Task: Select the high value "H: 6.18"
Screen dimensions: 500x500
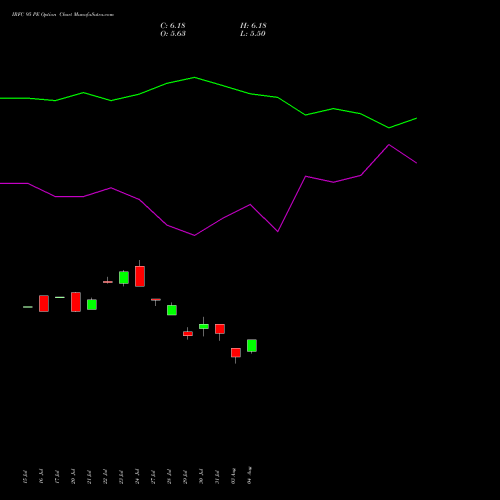Action: 253,26
